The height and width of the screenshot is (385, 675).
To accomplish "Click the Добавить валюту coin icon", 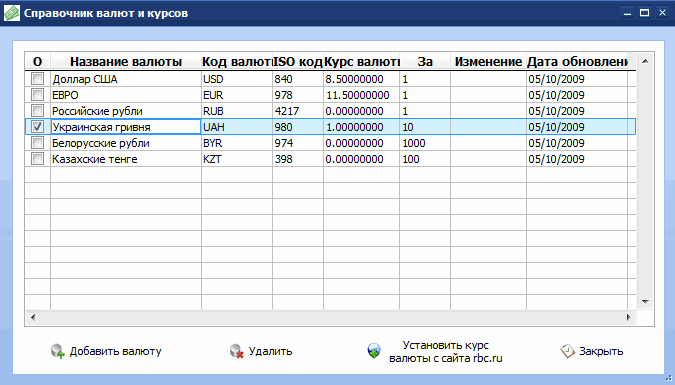I will click(57, 351).
